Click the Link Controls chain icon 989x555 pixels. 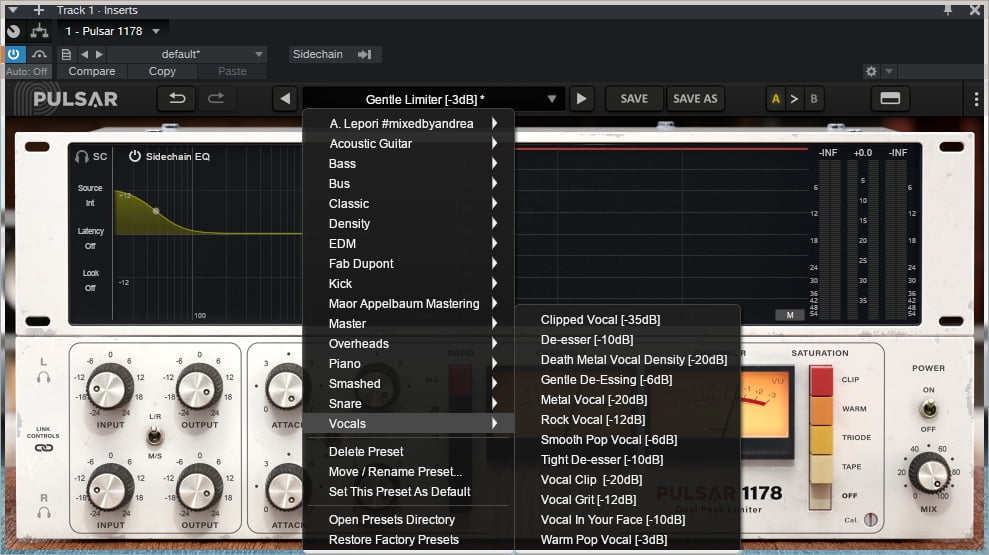pos(43,446)
